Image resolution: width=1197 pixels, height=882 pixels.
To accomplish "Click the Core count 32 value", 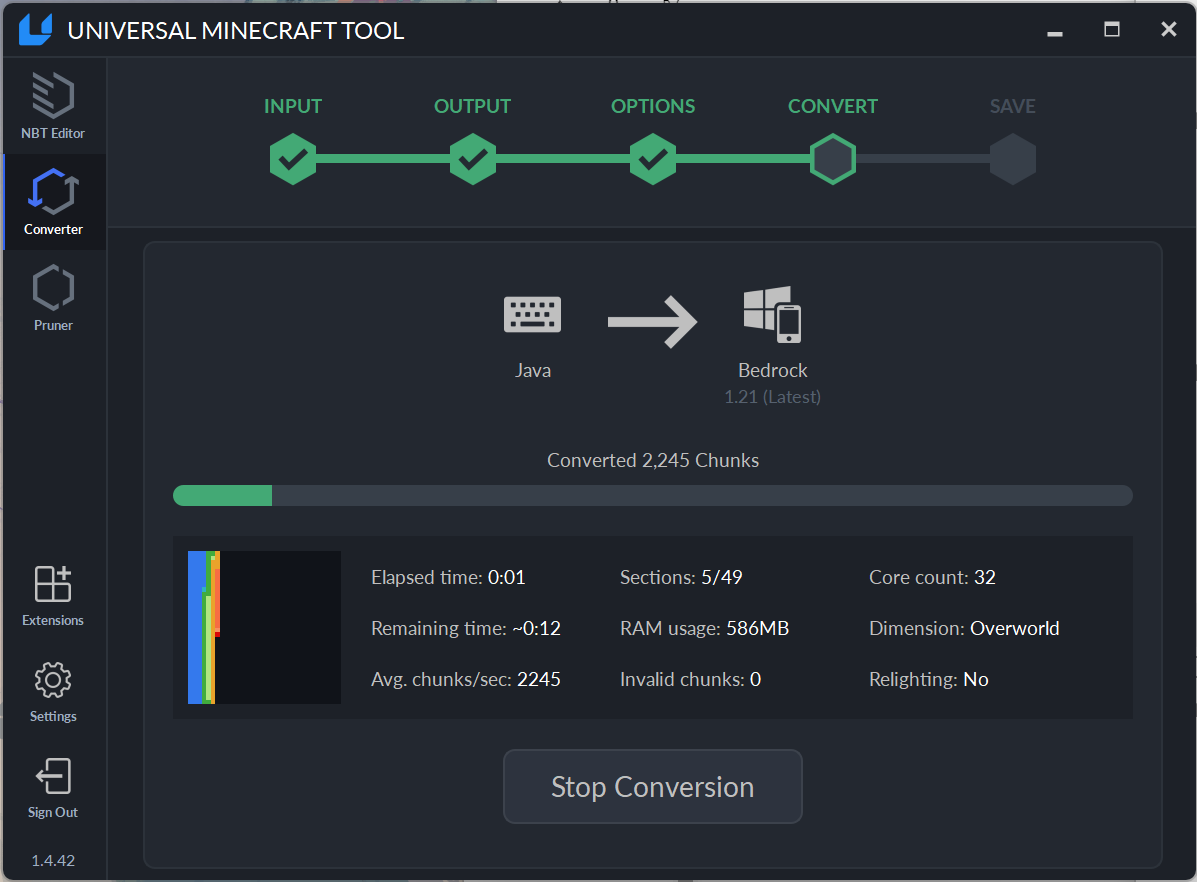I will coord(985,577).
